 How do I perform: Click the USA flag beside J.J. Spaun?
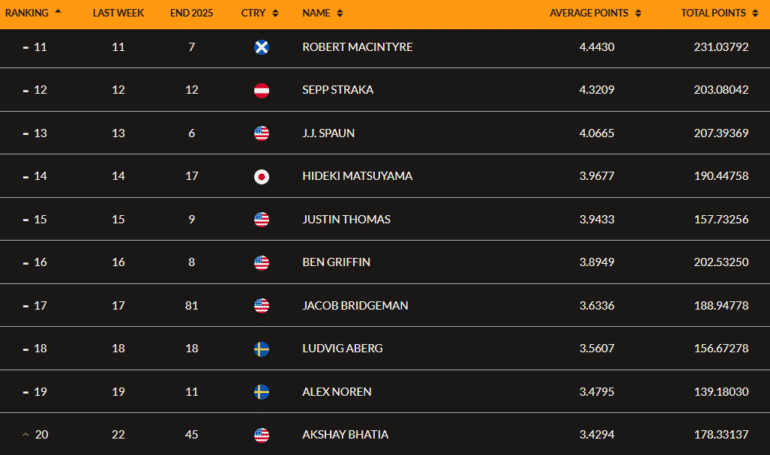click(x=261, y=133)
